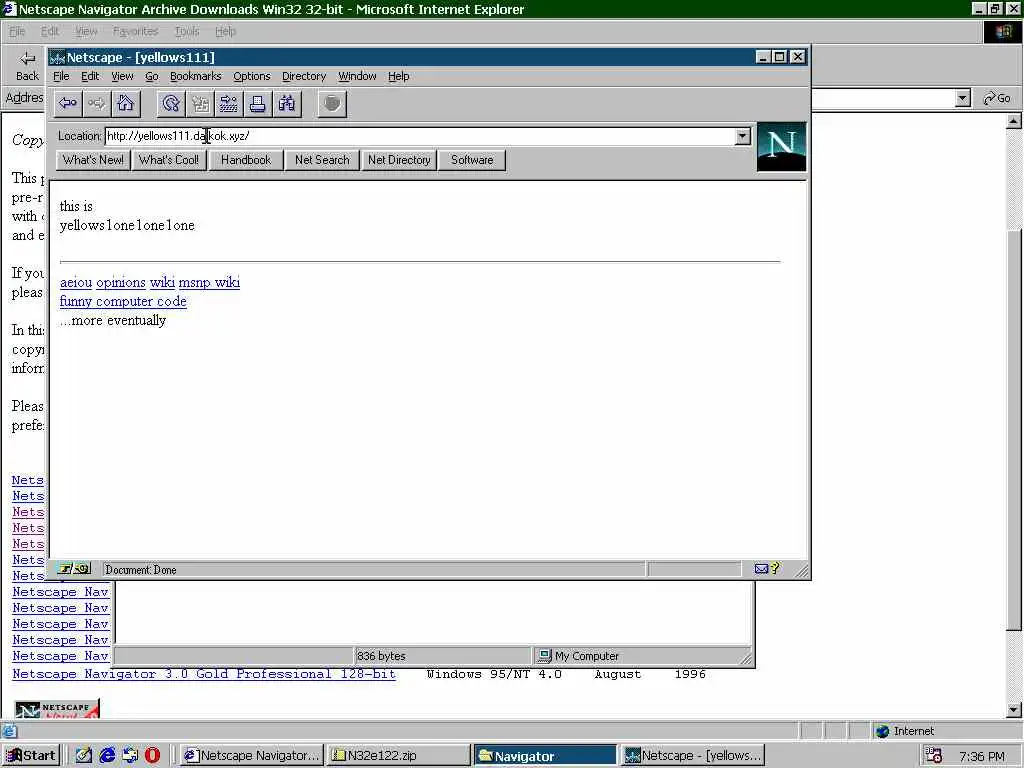Follow the msnp wiki link
1024x768 pixels.
[x=209, y=283]
